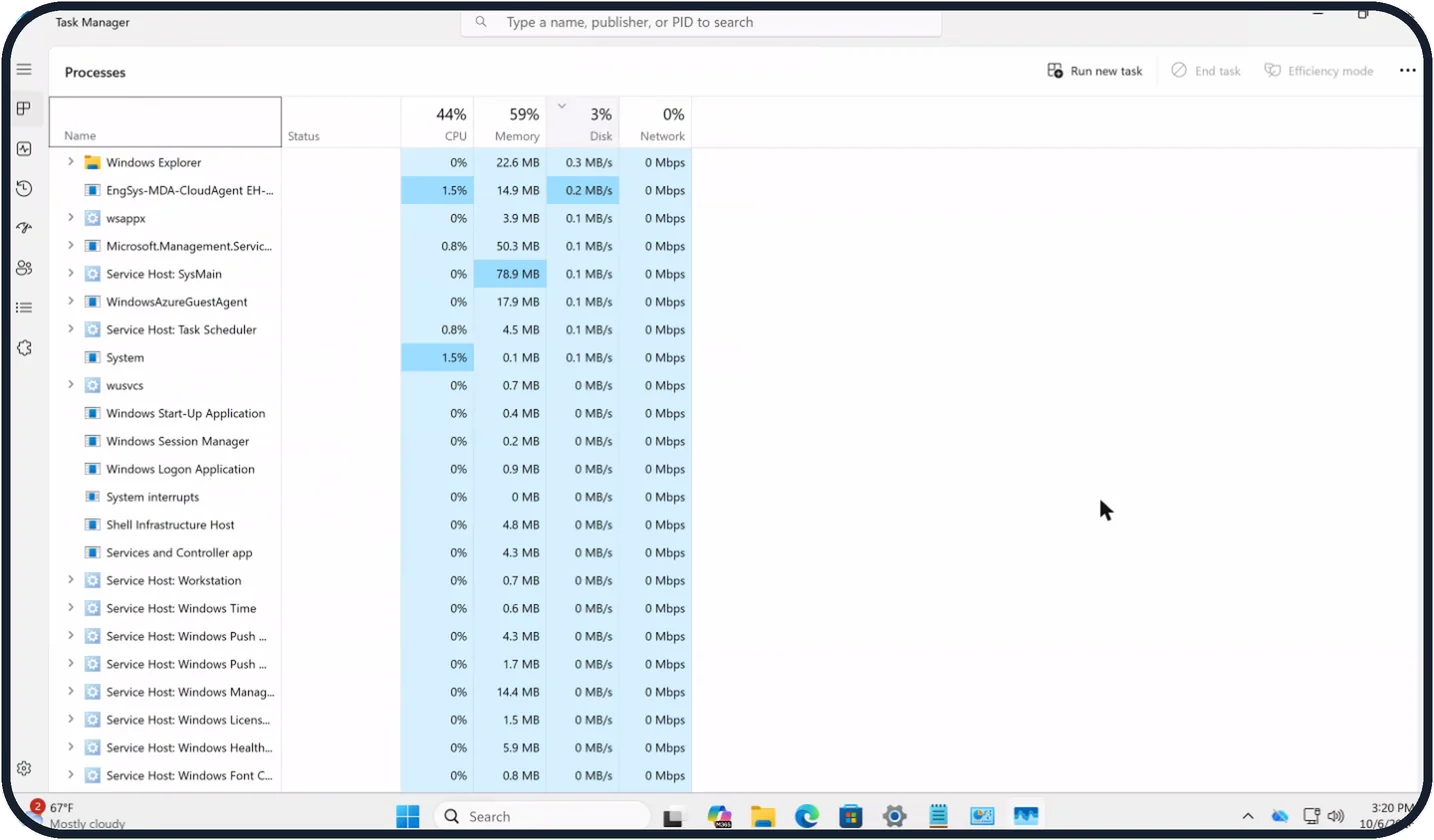The height and width of the screenshot is (840, 1434).
Task: Click the search magnifier icon in Task Manager
Action: tap(481, 22)
